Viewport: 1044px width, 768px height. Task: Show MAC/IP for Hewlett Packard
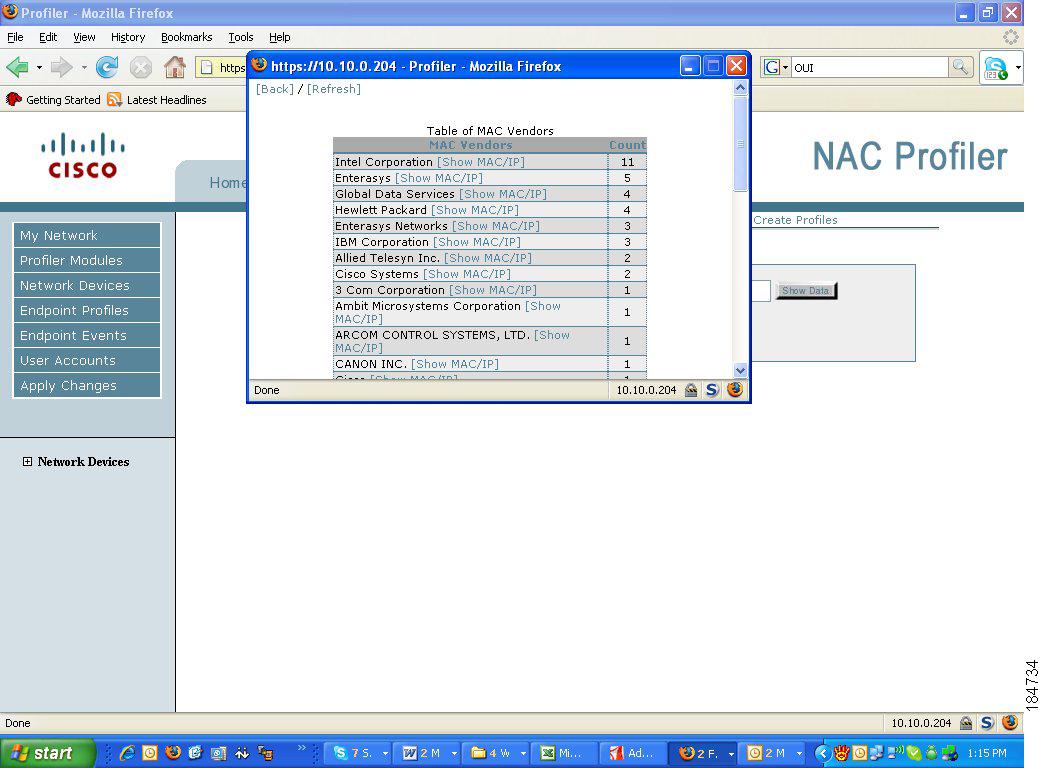pos(475,210)
